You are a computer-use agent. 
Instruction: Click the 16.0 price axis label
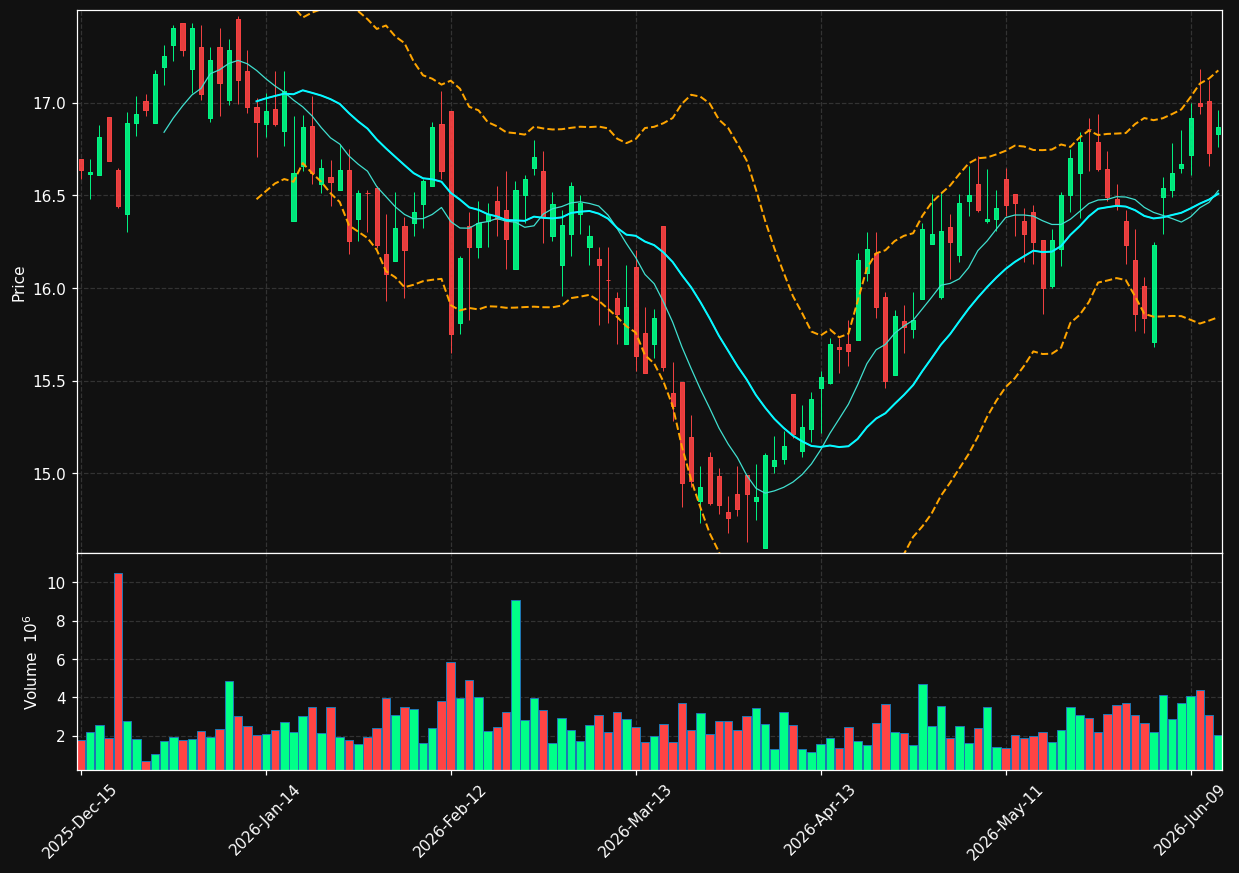[52, 289]
